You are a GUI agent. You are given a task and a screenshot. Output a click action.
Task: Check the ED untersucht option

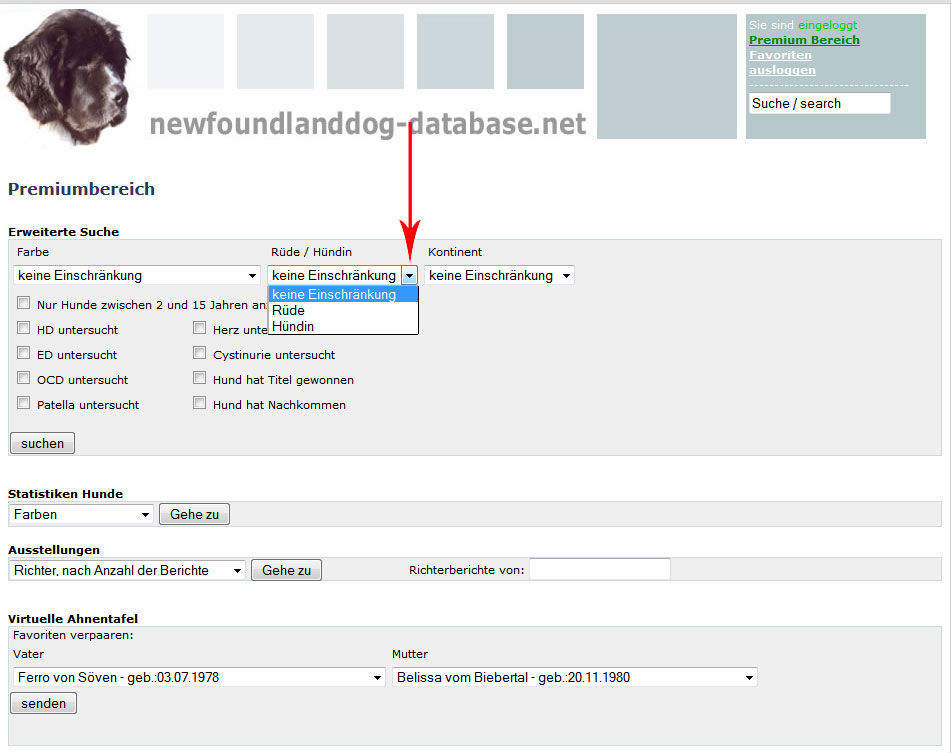[x=24, y=353]
